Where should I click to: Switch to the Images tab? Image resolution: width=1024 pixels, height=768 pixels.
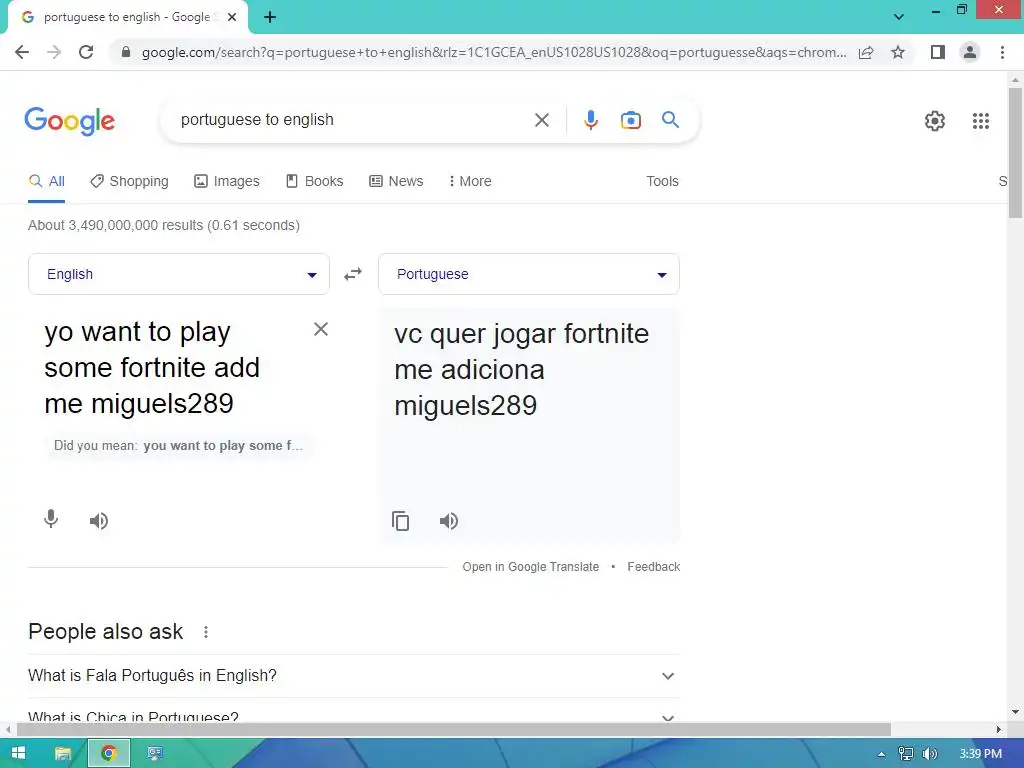click(227, 182)
